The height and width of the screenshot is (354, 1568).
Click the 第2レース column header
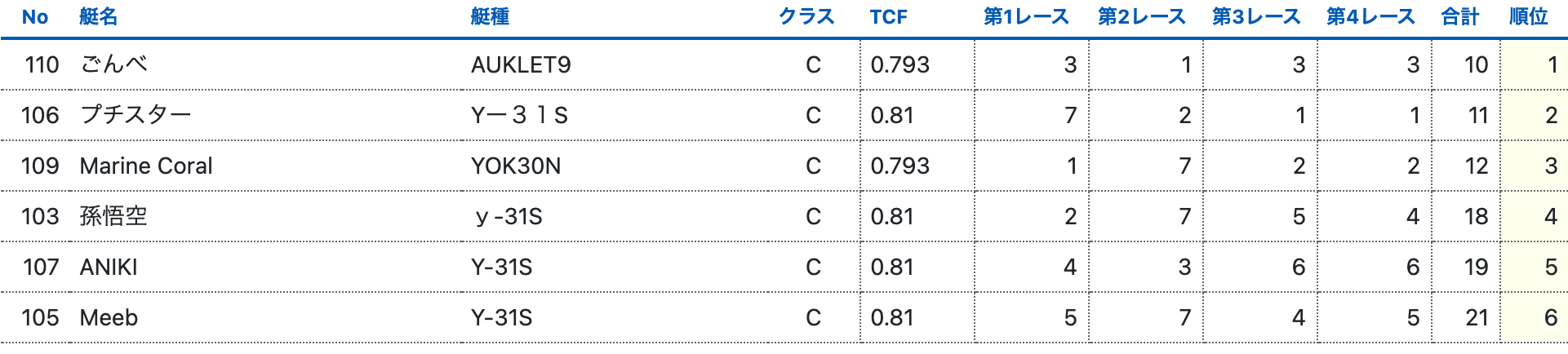tap(1141, 17)
